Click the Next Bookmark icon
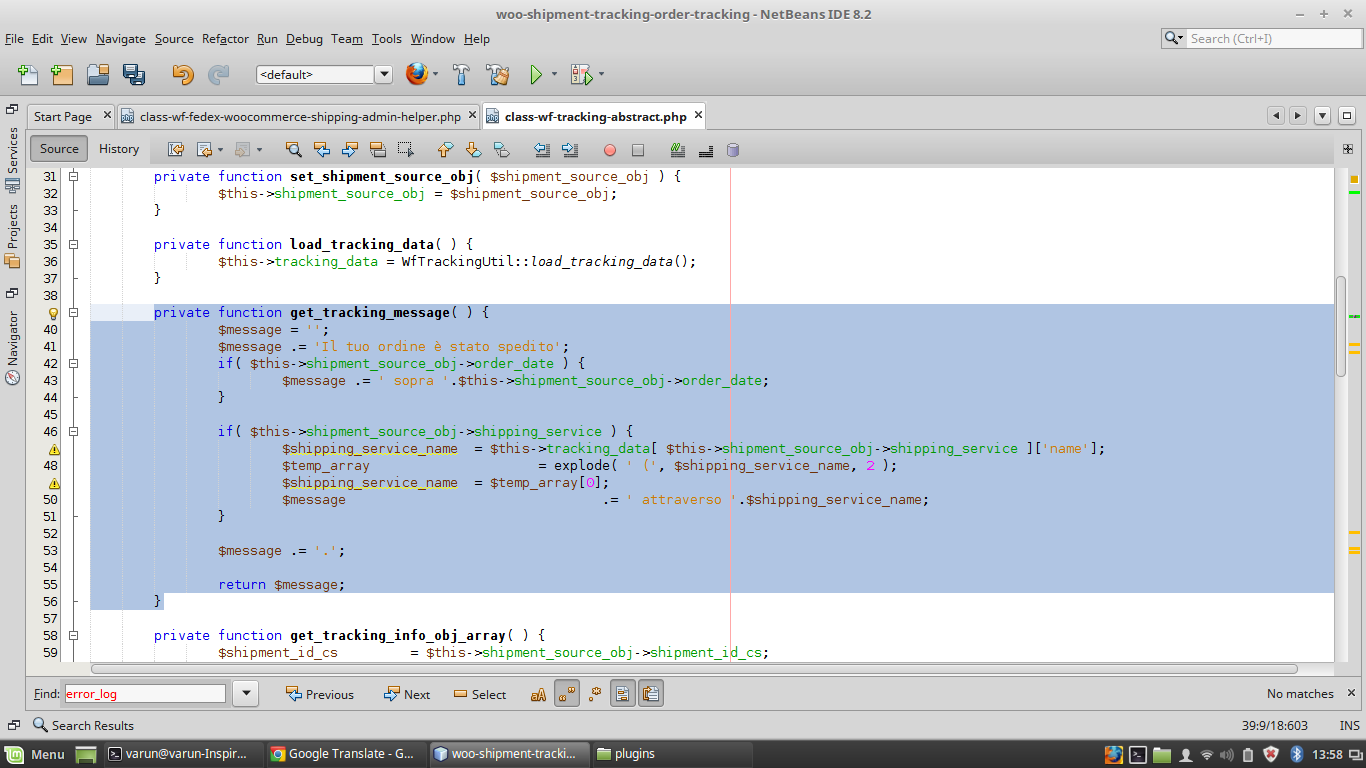1366x768 pixels. click(x=474, y=150)
